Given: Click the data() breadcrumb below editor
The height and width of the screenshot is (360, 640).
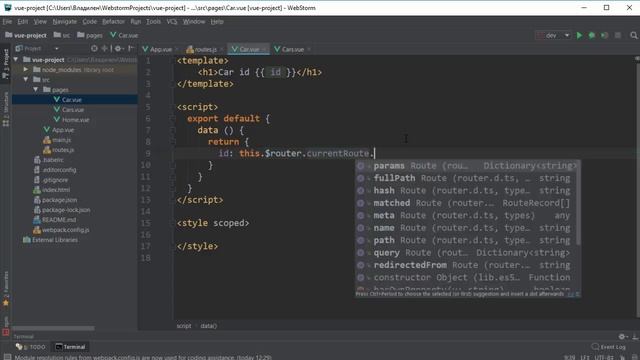Looking at the screenshot, I should pyautogui.click(x=209, y=326).
